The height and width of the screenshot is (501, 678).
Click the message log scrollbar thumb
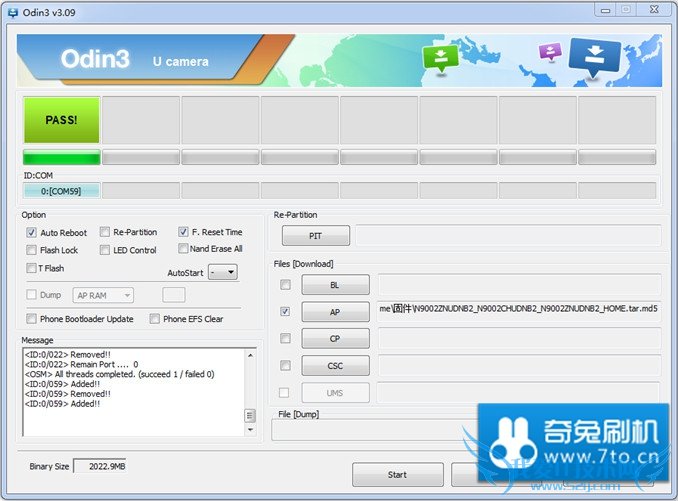pyautogui.click(x=250, y=416)
